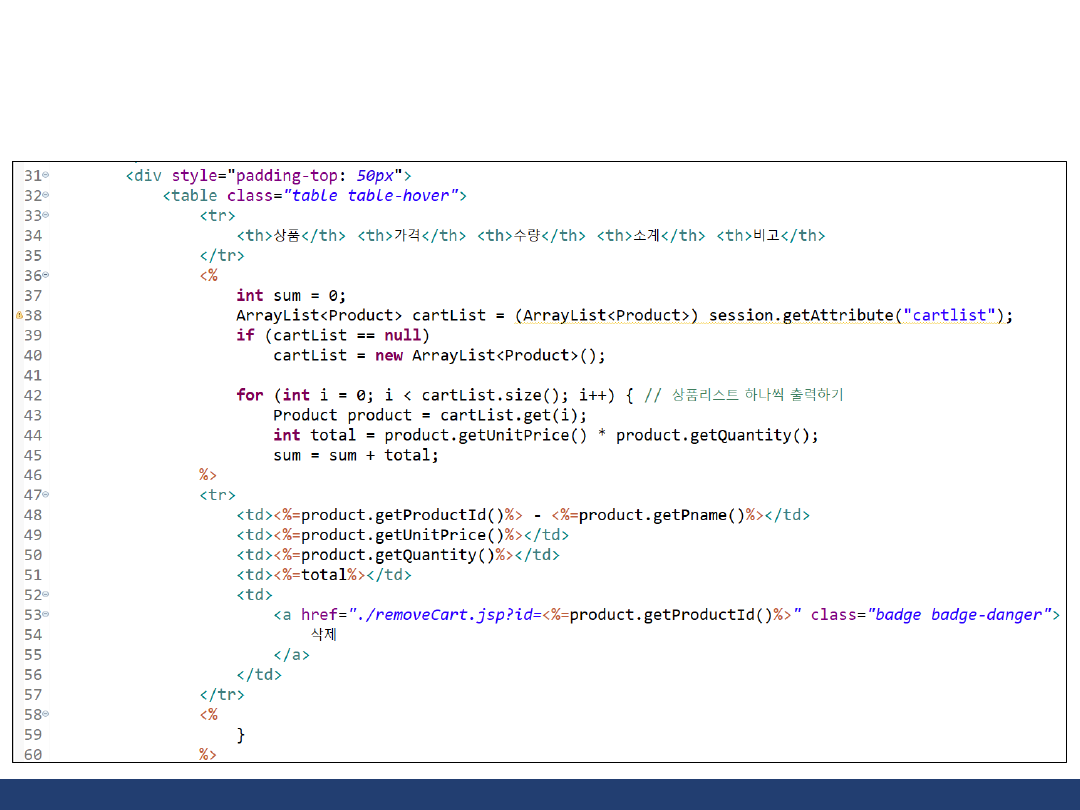Click the 비고 table header text
1080x810 pixels.
click(766, 236)
